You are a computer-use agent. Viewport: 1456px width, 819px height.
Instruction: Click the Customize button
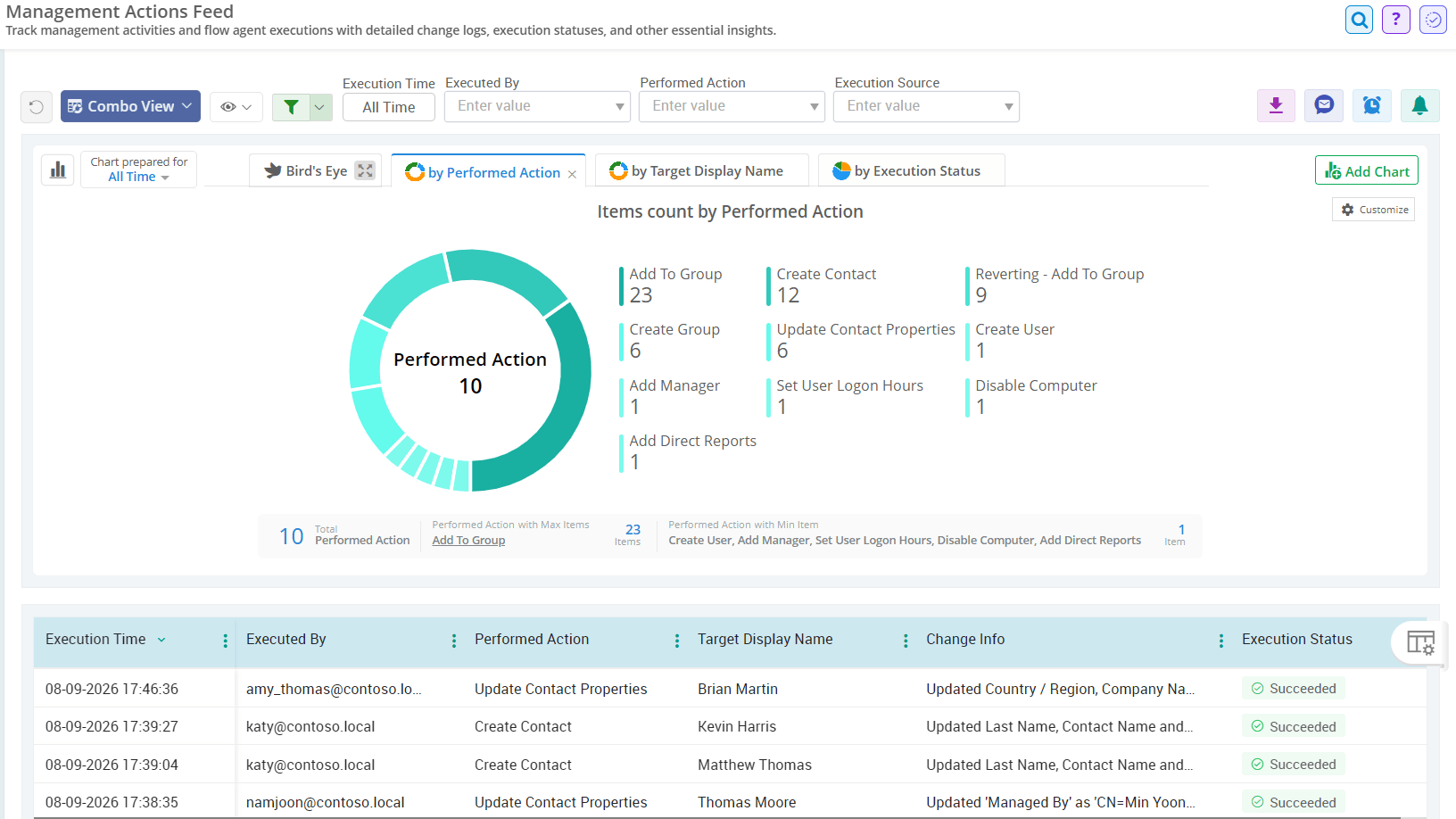[x=1373, y=210]
